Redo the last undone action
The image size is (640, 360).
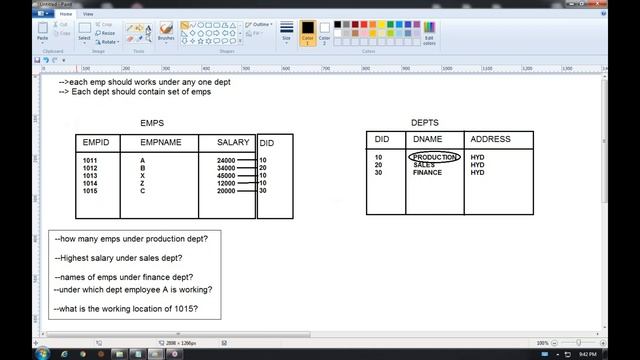pyautogui.click(x=55, y=60)
